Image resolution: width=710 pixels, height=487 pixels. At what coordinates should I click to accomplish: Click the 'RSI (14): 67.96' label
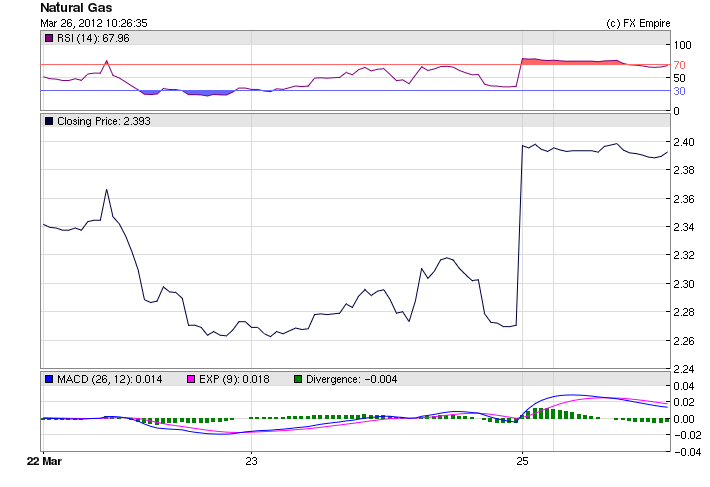point(93,38)
